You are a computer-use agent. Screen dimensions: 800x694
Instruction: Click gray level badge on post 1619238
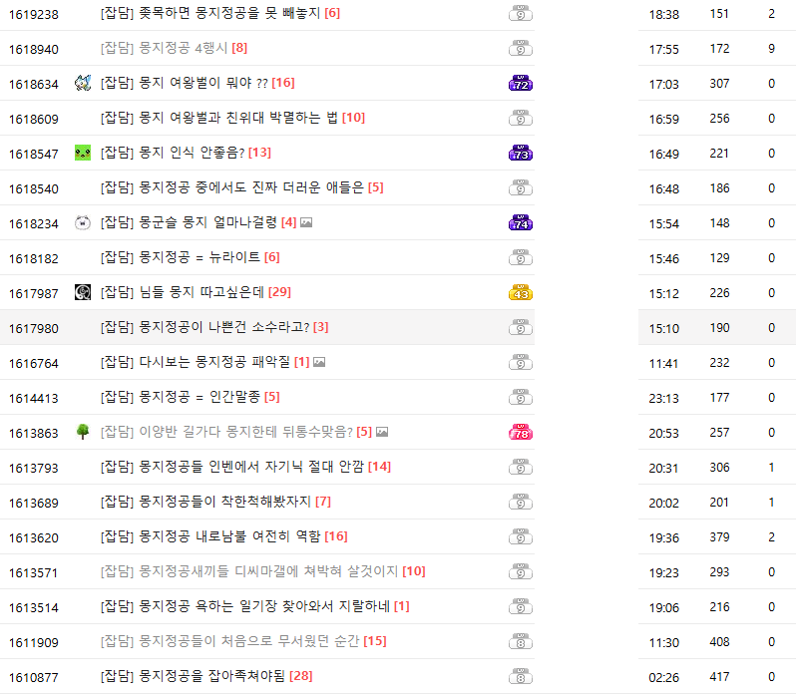tap(520, 13)
